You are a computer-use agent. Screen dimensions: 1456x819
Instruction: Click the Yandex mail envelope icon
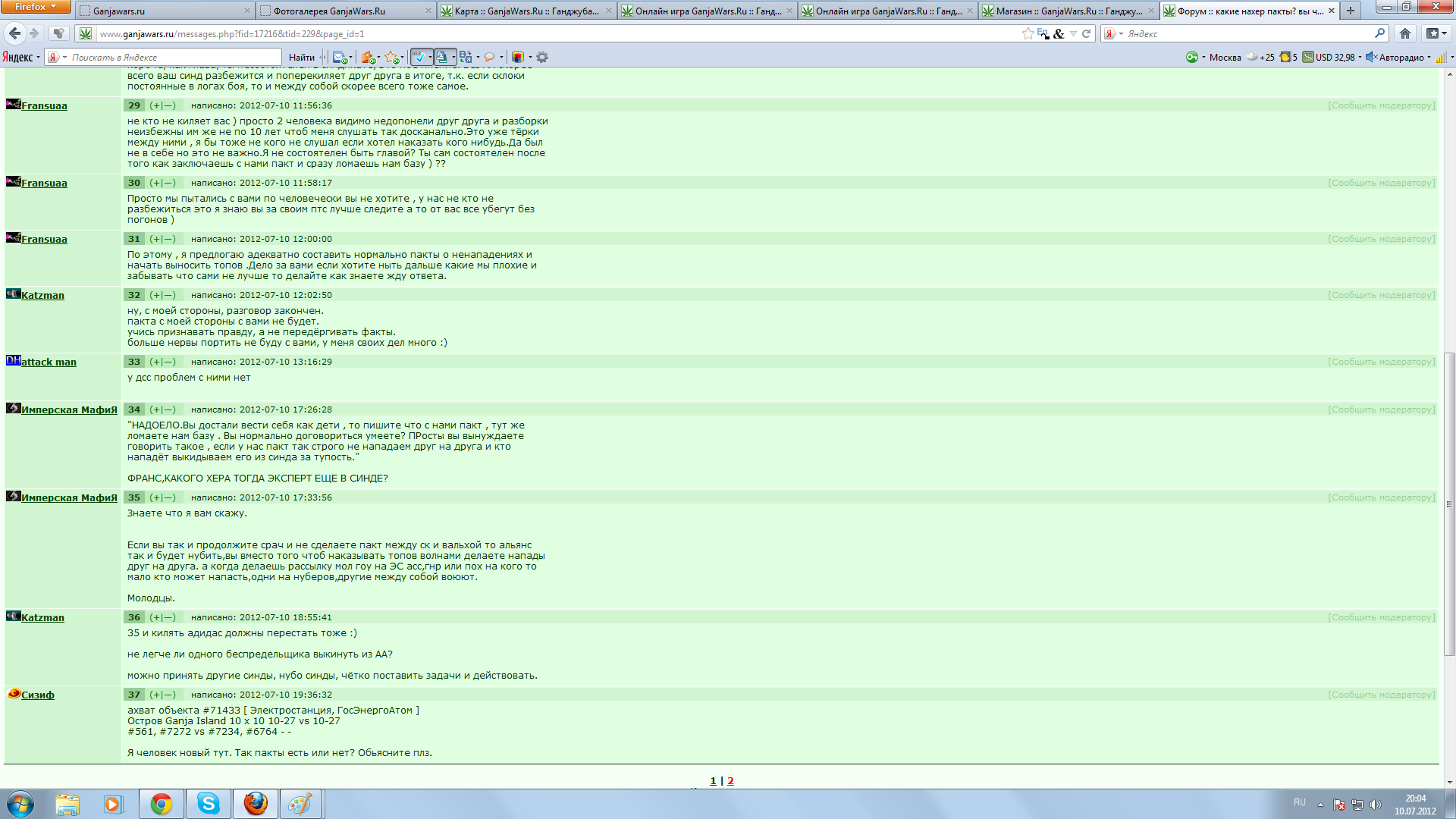339,57
